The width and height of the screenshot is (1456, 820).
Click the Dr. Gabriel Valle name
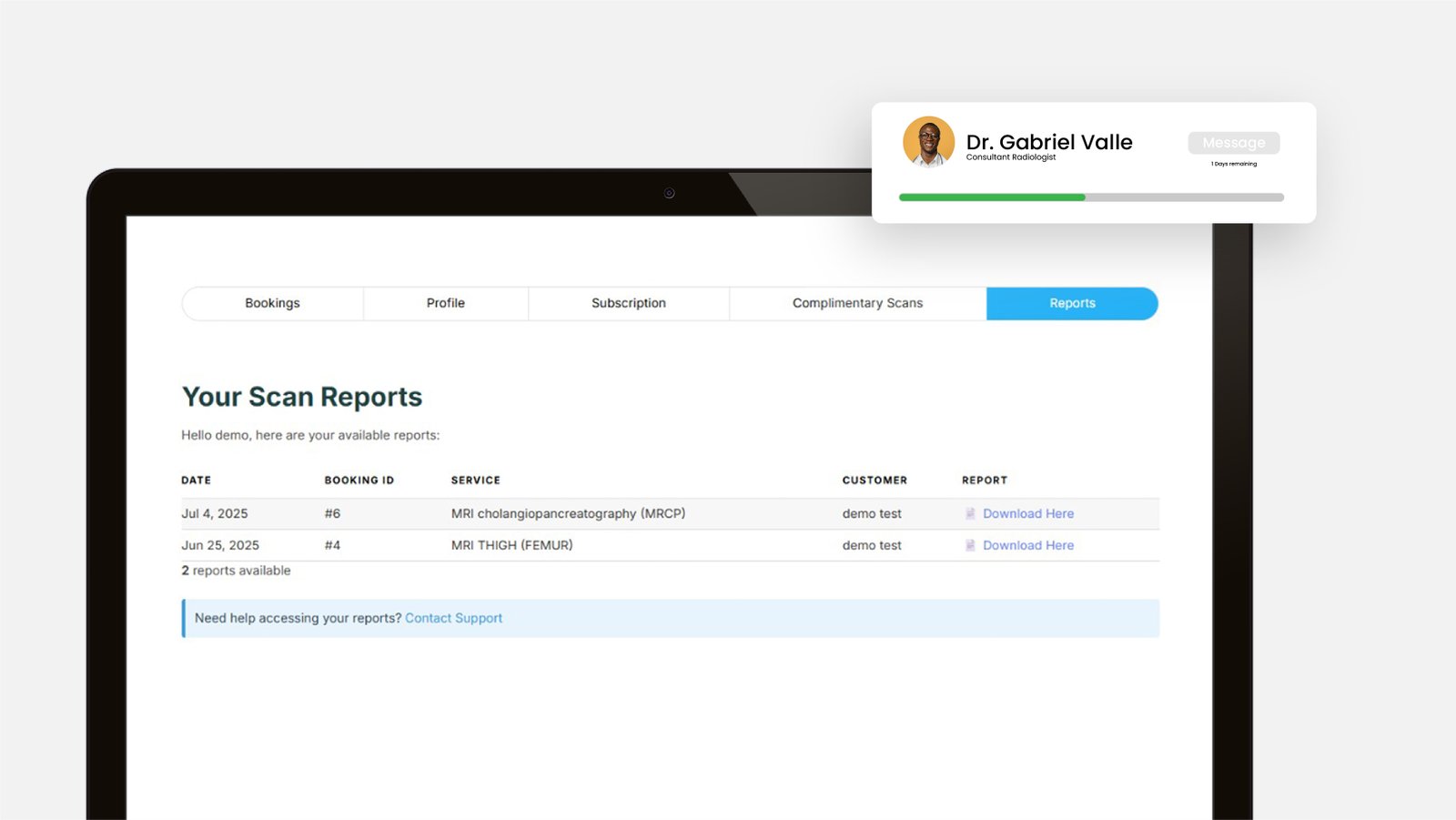click(x=1049, y=142)
